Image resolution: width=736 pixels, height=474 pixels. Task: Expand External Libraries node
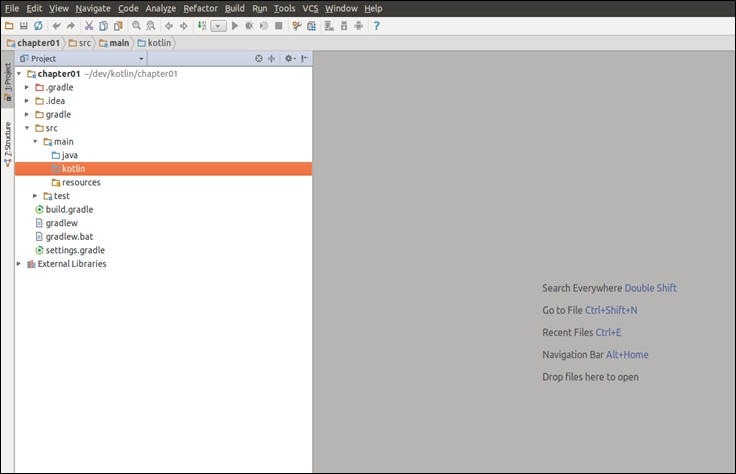coord(19,264)
